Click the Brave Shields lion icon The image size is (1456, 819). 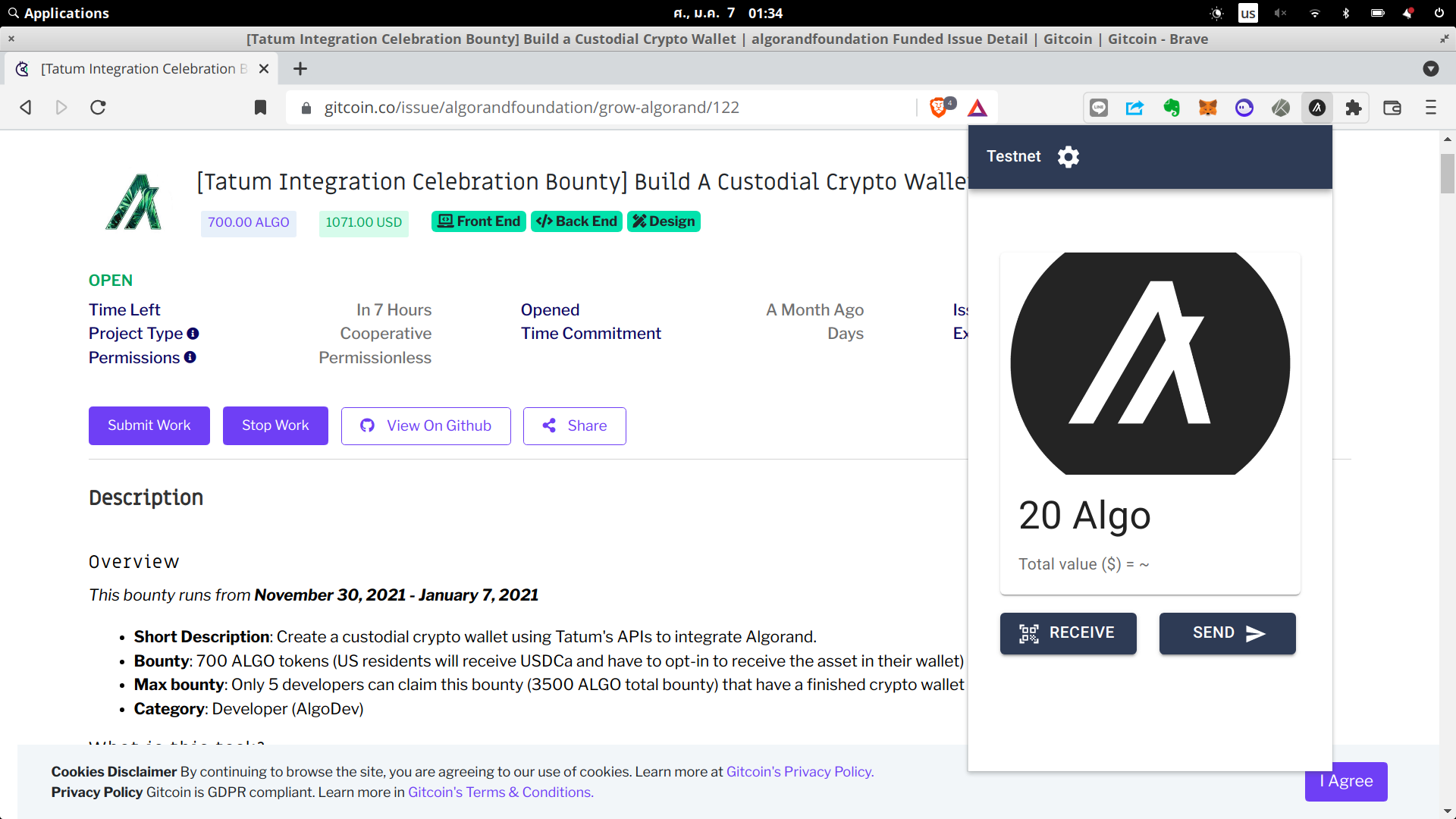[939, 108]
